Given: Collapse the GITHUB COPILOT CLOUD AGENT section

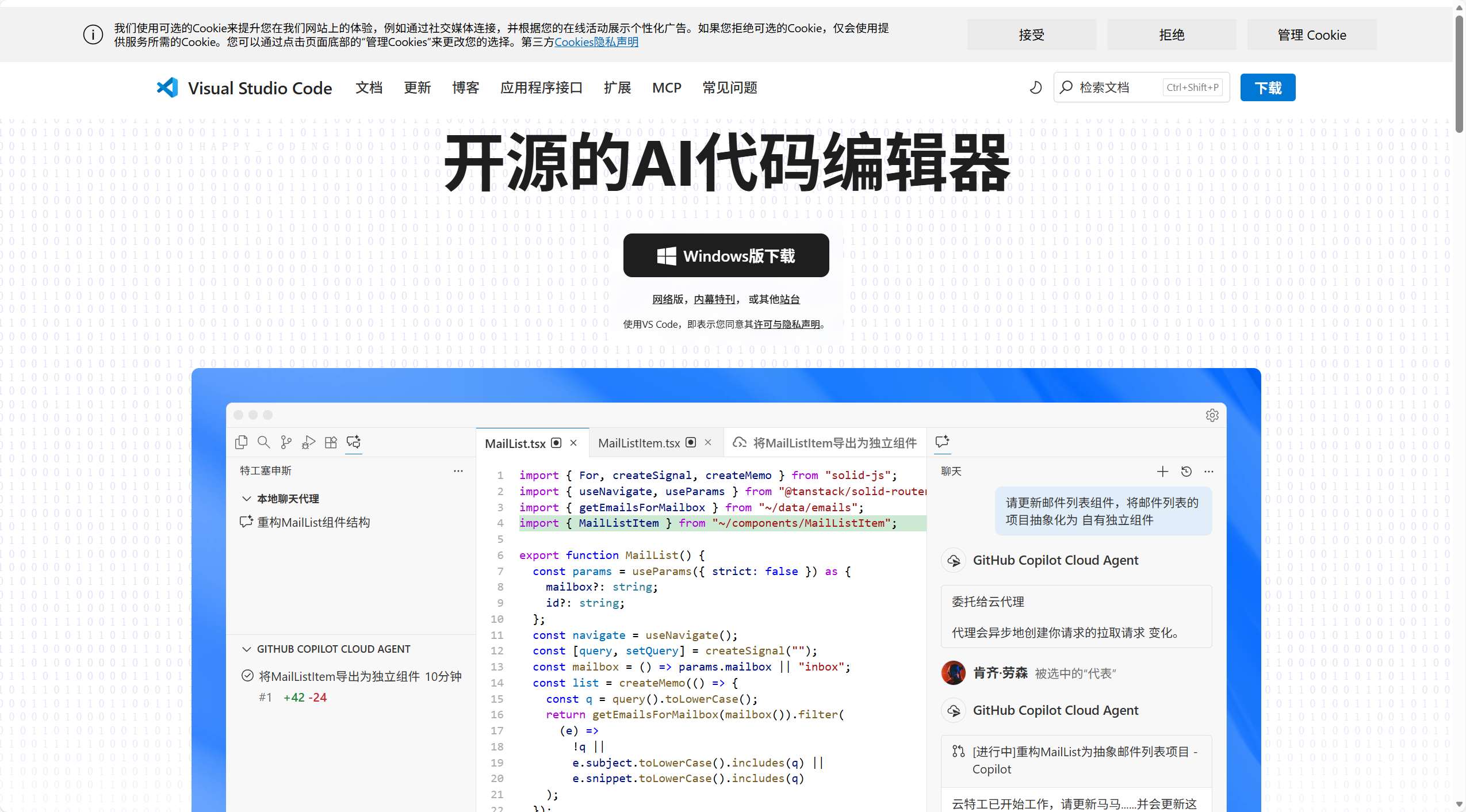Looking at the screenshot, I should [x=247, y=649].
